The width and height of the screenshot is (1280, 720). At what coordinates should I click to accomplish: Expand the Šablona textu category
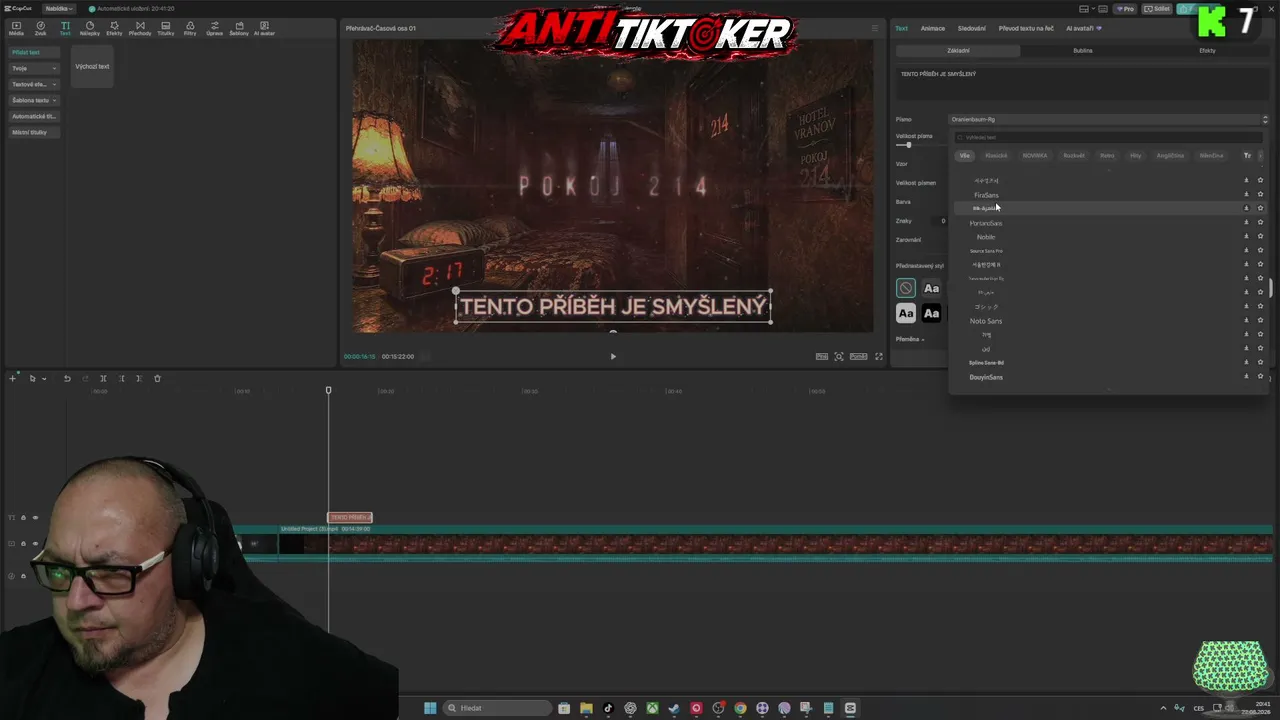coord(34,100)
